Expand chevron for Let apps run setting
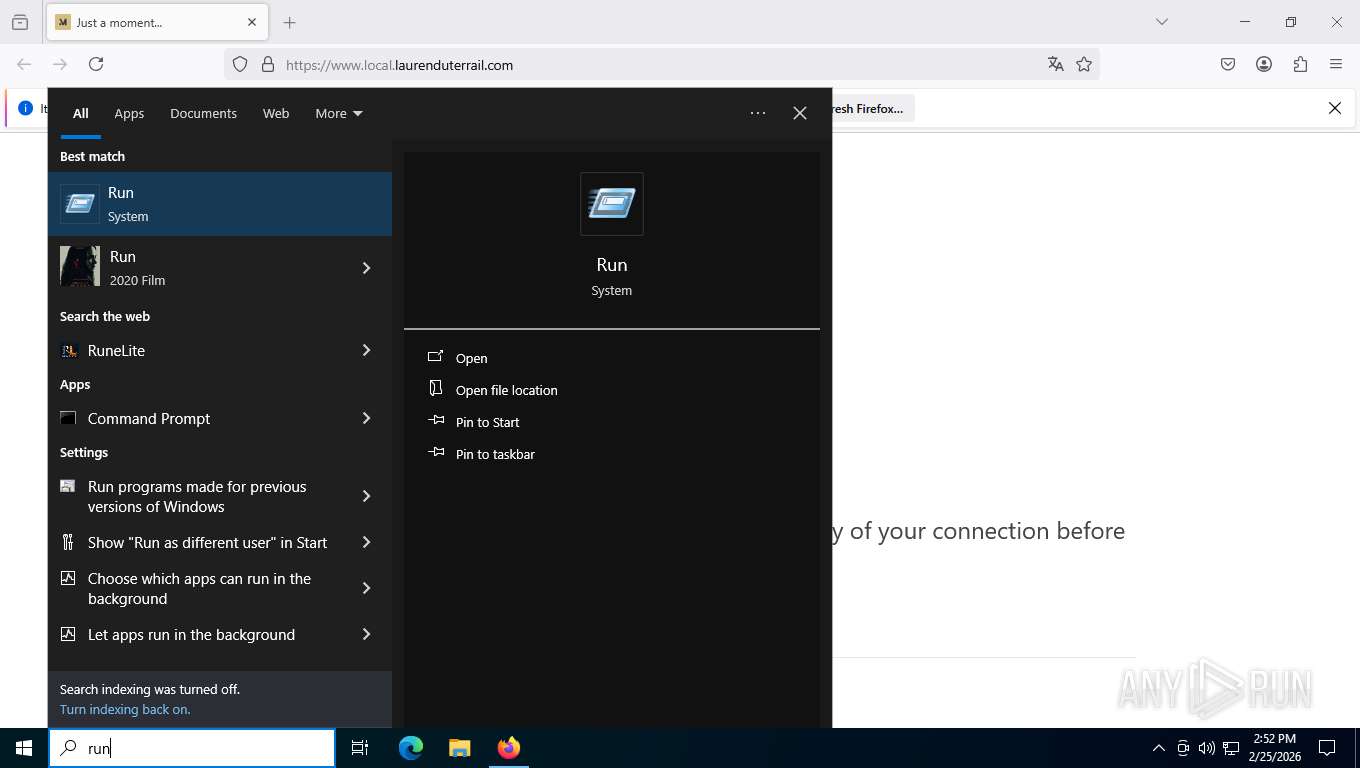The width and height of the screenshot is (1360, 768). click(366, 634)
